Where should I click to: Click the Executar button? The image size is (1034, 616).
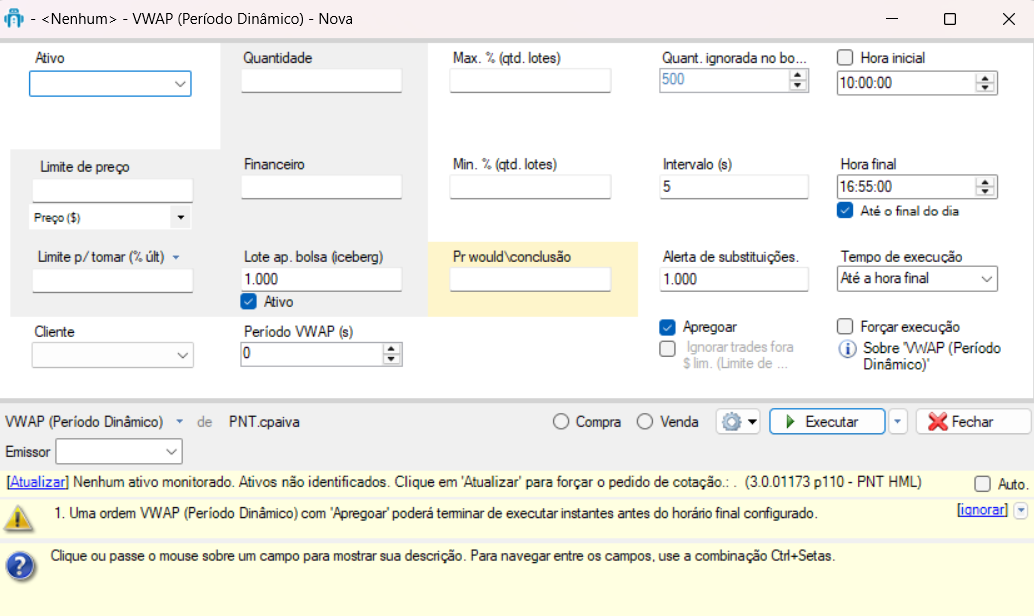coord(826,422)
